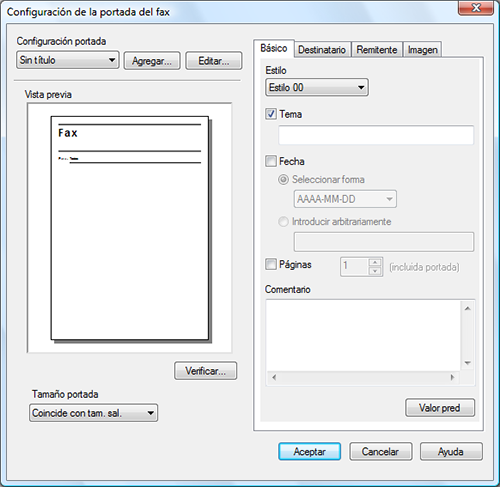Select the Seleccionar forma radio button
Viewport: 500px width, 487px height.
pyautogui.click(x=283, y=180)
